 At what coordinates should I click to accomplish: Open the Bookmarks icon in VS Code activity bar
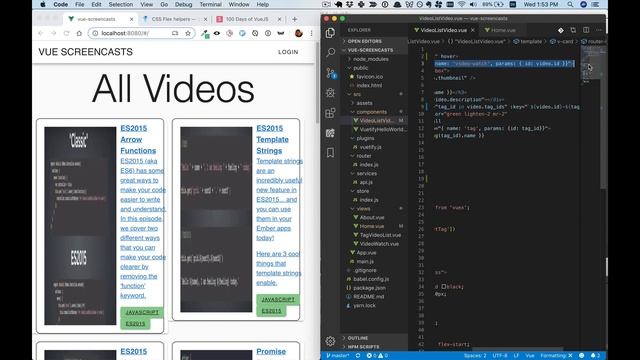[330, 153]
